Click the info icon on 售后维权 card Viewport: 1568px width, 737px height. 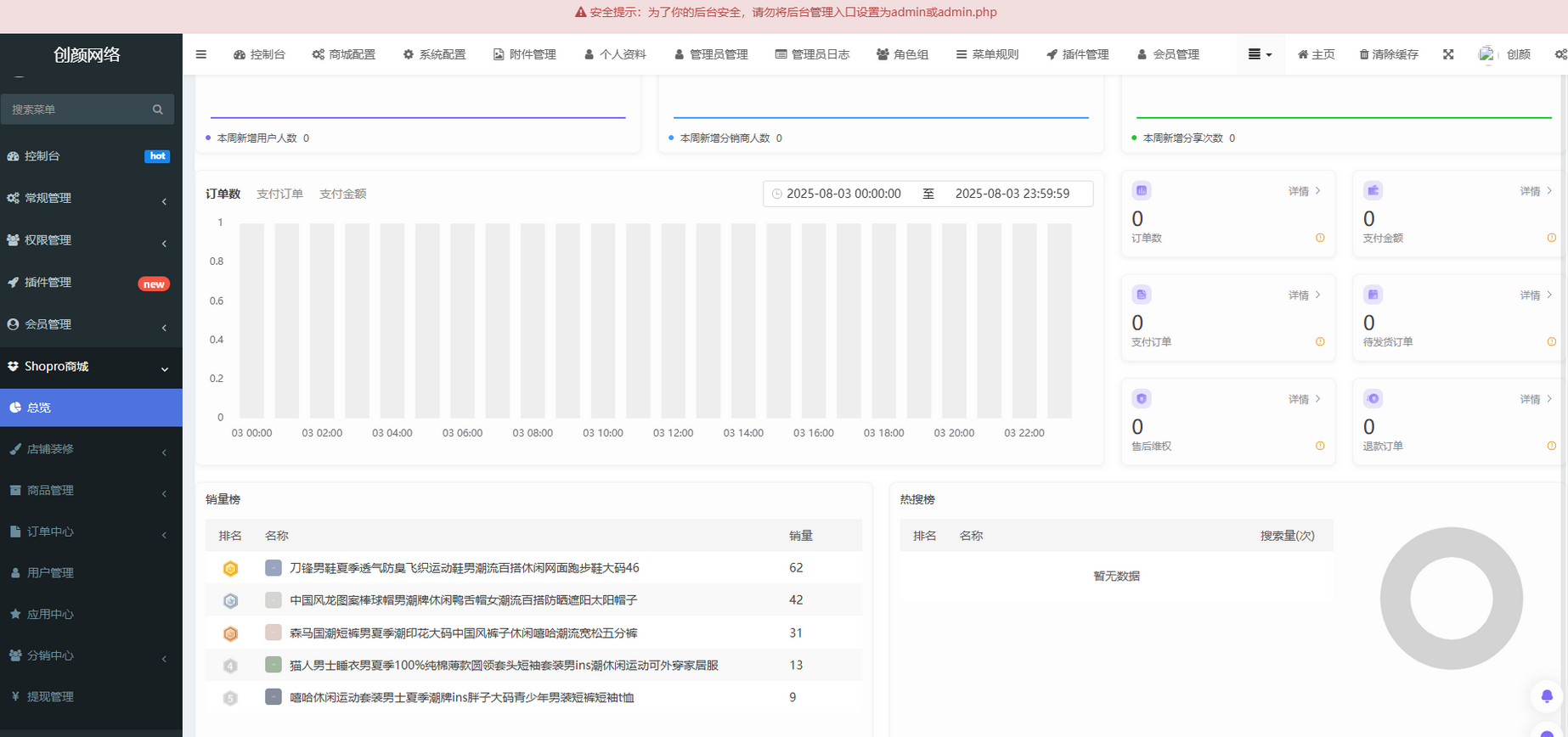click(1320, 446)
